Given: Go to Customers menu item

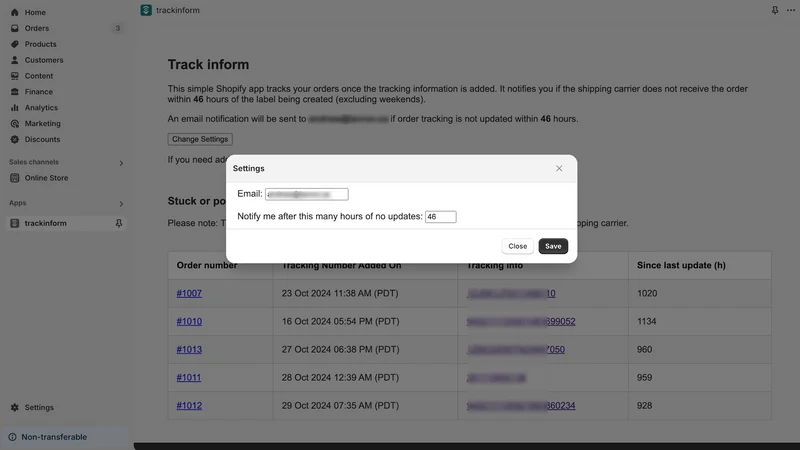Looking at the screenshot, I should 44,60.
